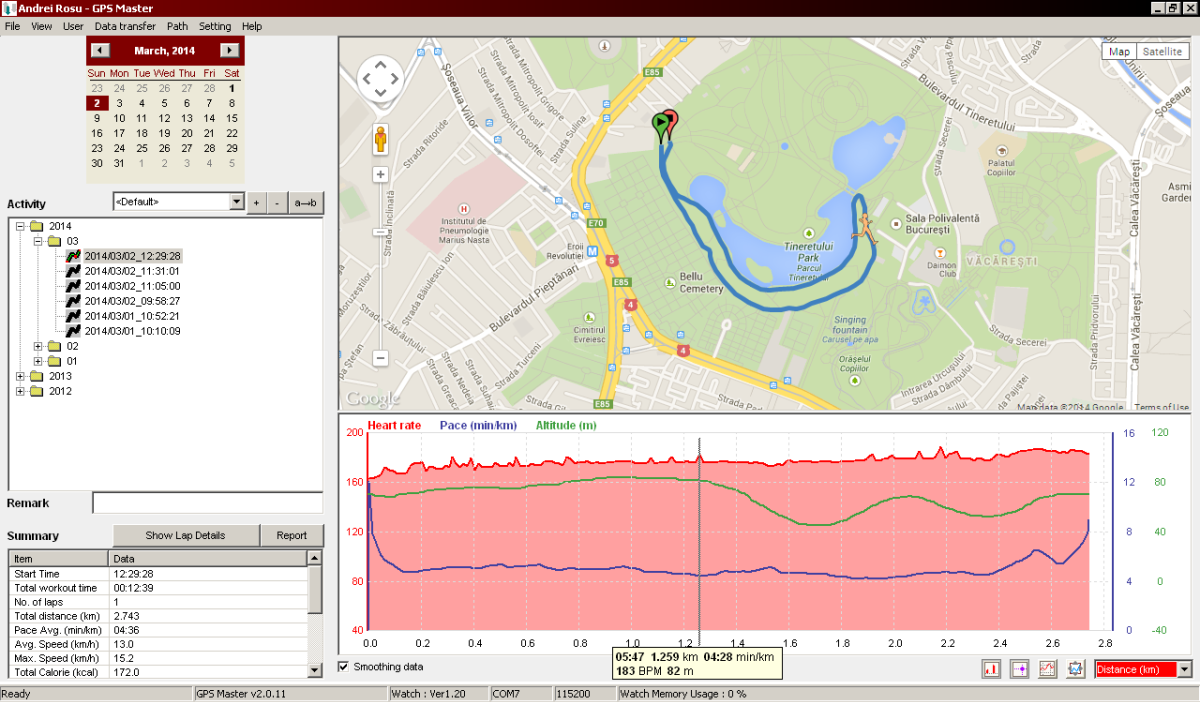Click the line graph icon below the chart
1200x702 pixels.
click(1048, 669)
